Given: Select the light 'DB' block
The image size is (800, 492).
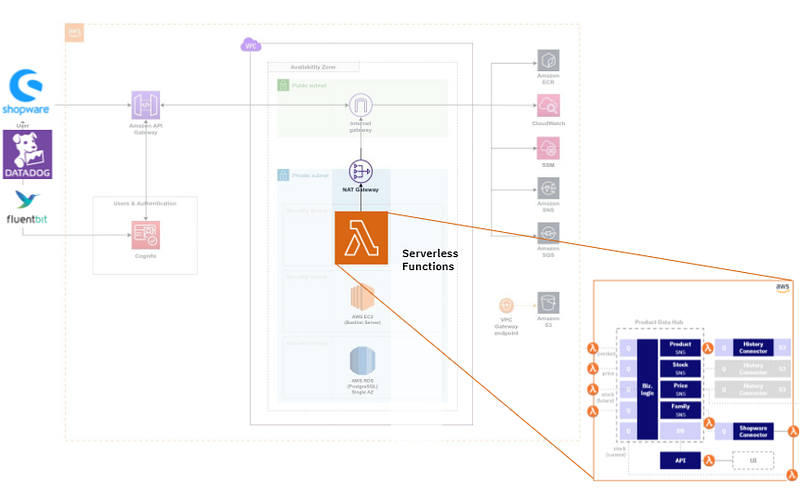Looking at the screenshot, I should point(680,431).
